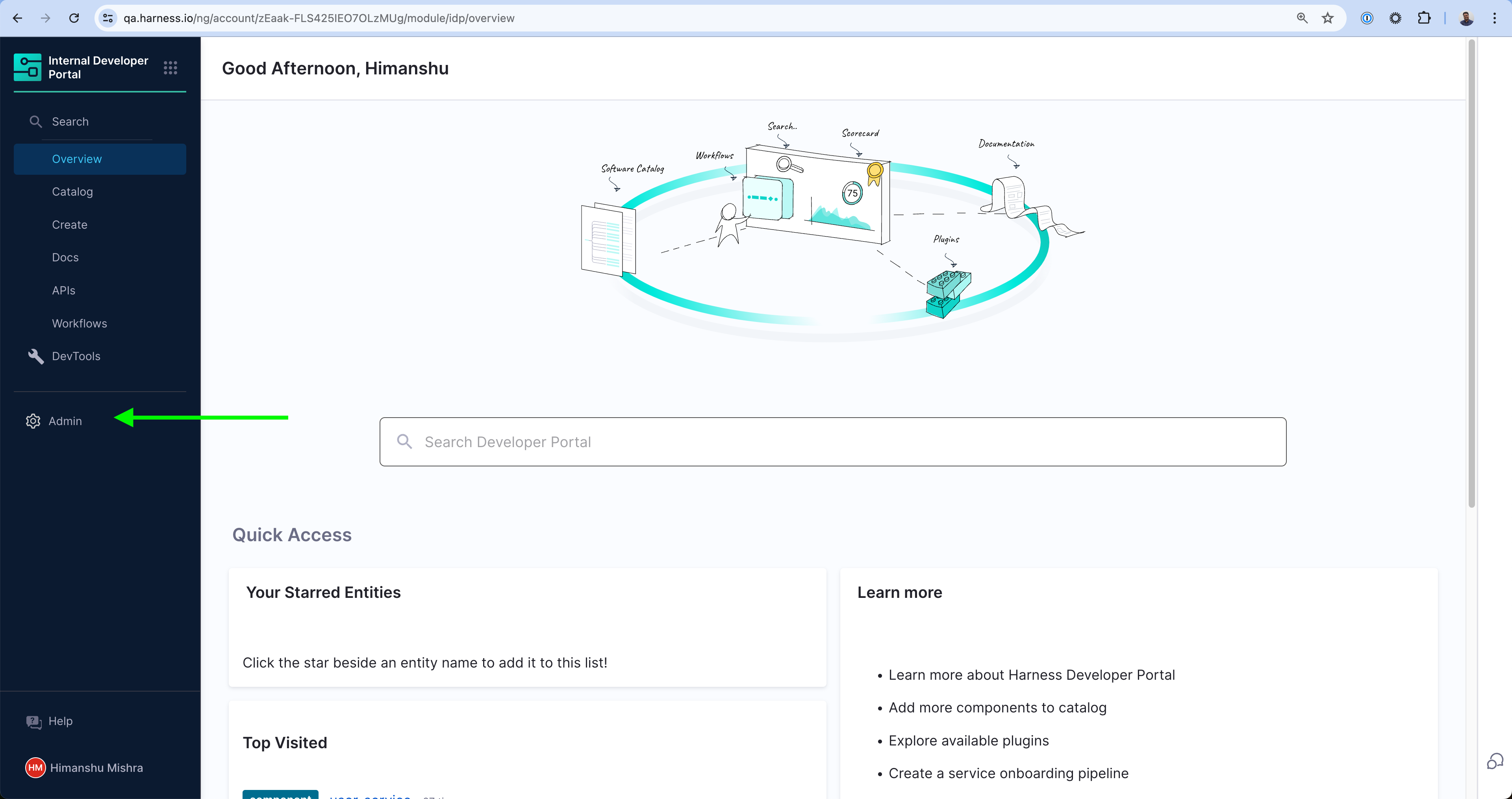
Task: Open site information in address bar
Action: [x=108, y=18]
